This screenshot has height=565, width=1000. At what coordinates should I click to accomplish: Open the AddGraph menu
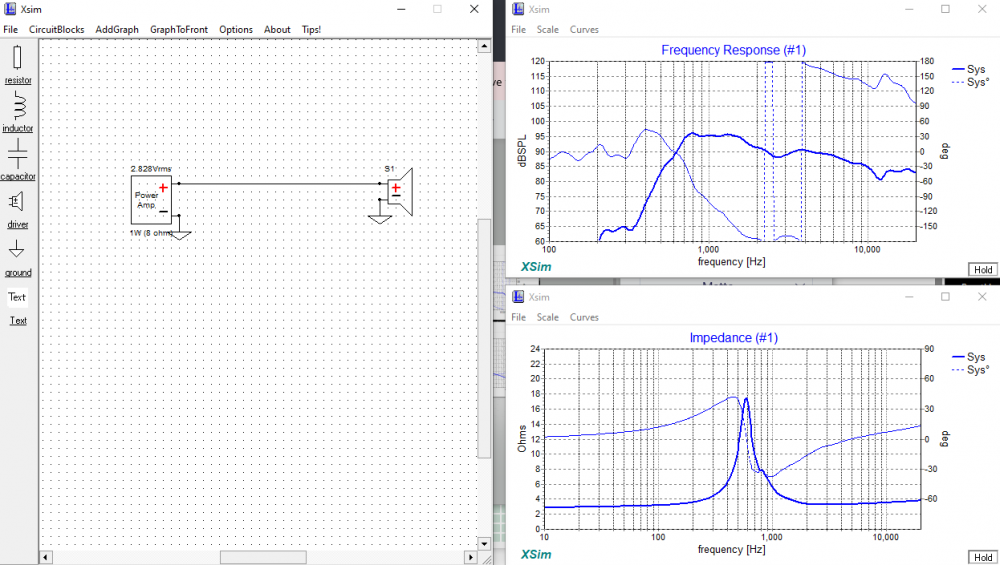117,30
